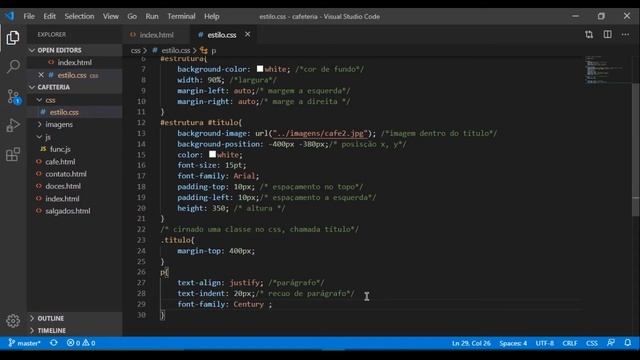Click Ln 29, Col 26 cursor position

coord(471,343)
